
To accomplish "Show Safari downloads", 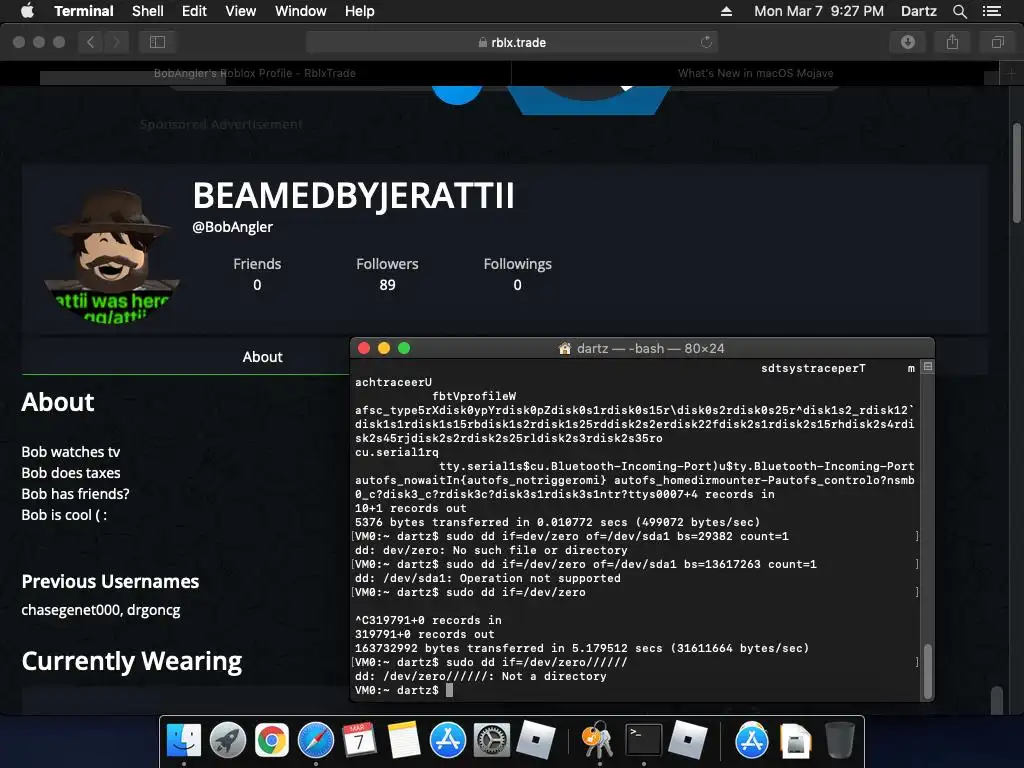I will pos(908,42).
